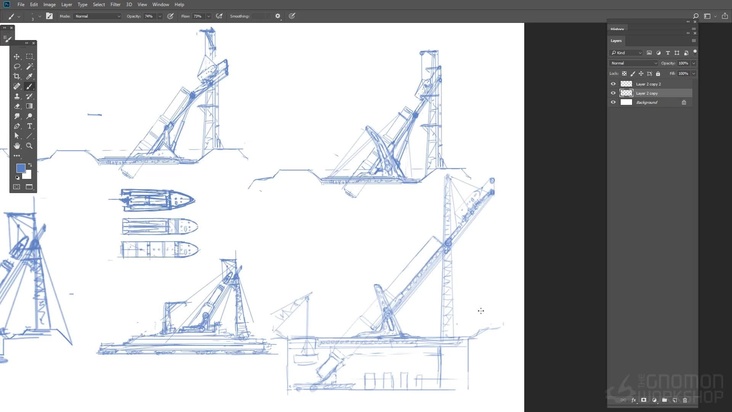Open the Filter menu

point(115,5)
